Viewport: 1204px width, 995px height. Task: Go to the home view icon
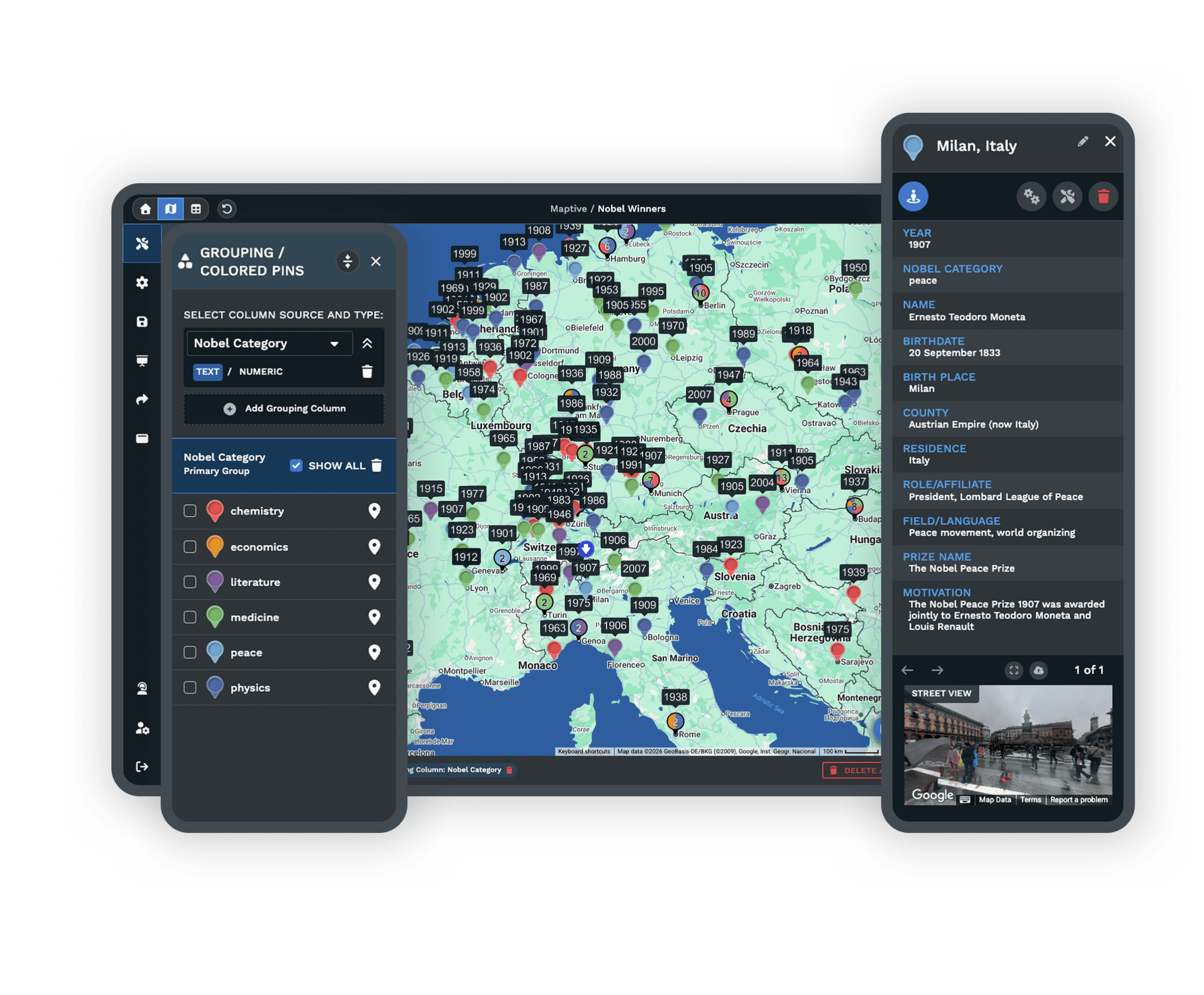coord(146,209)
